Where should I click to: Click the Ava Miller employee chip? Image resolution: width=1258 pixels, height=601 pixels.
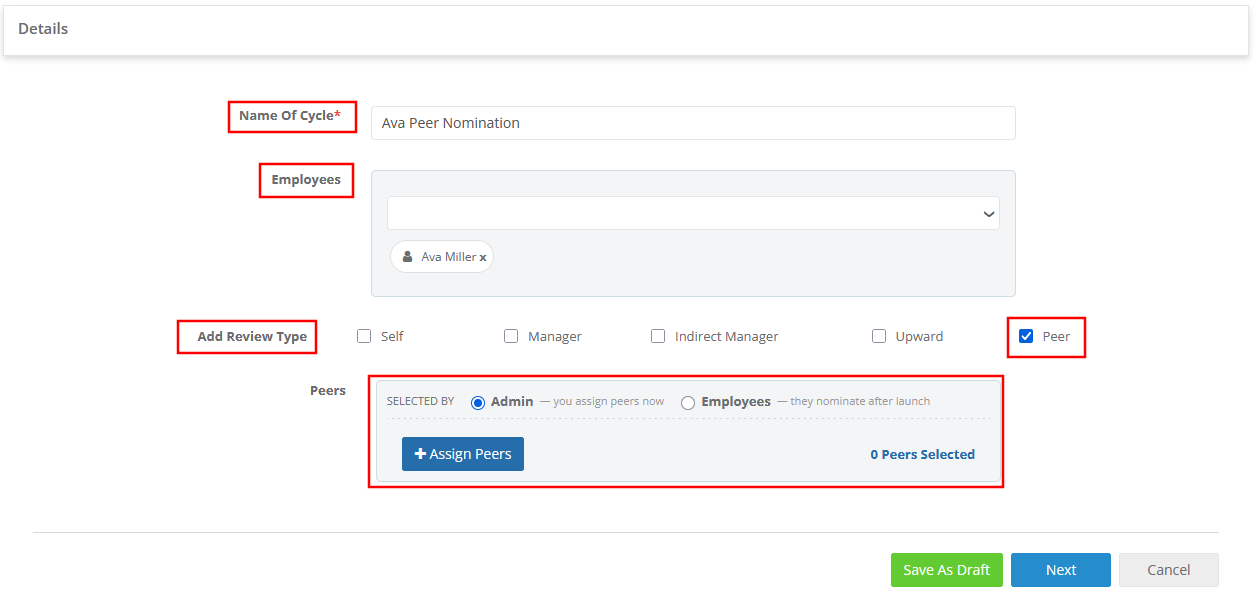click(442, 257)
